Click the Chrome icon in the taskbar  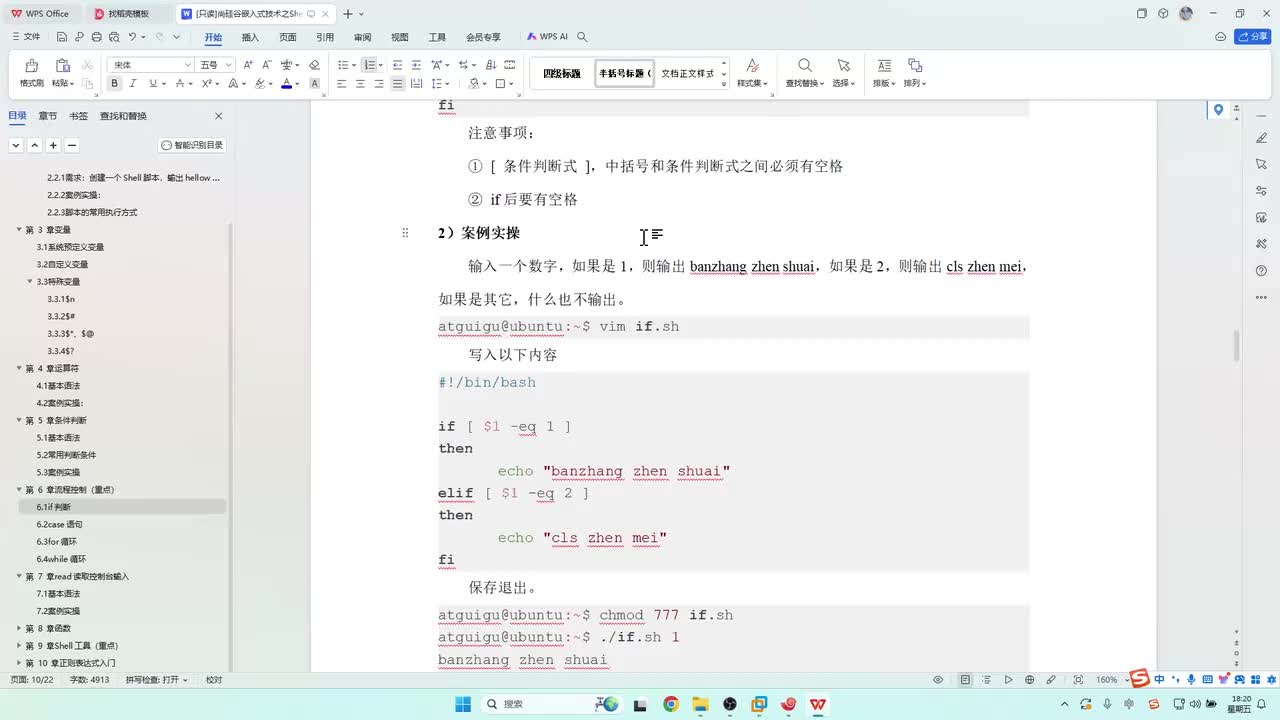click(670, 704)
